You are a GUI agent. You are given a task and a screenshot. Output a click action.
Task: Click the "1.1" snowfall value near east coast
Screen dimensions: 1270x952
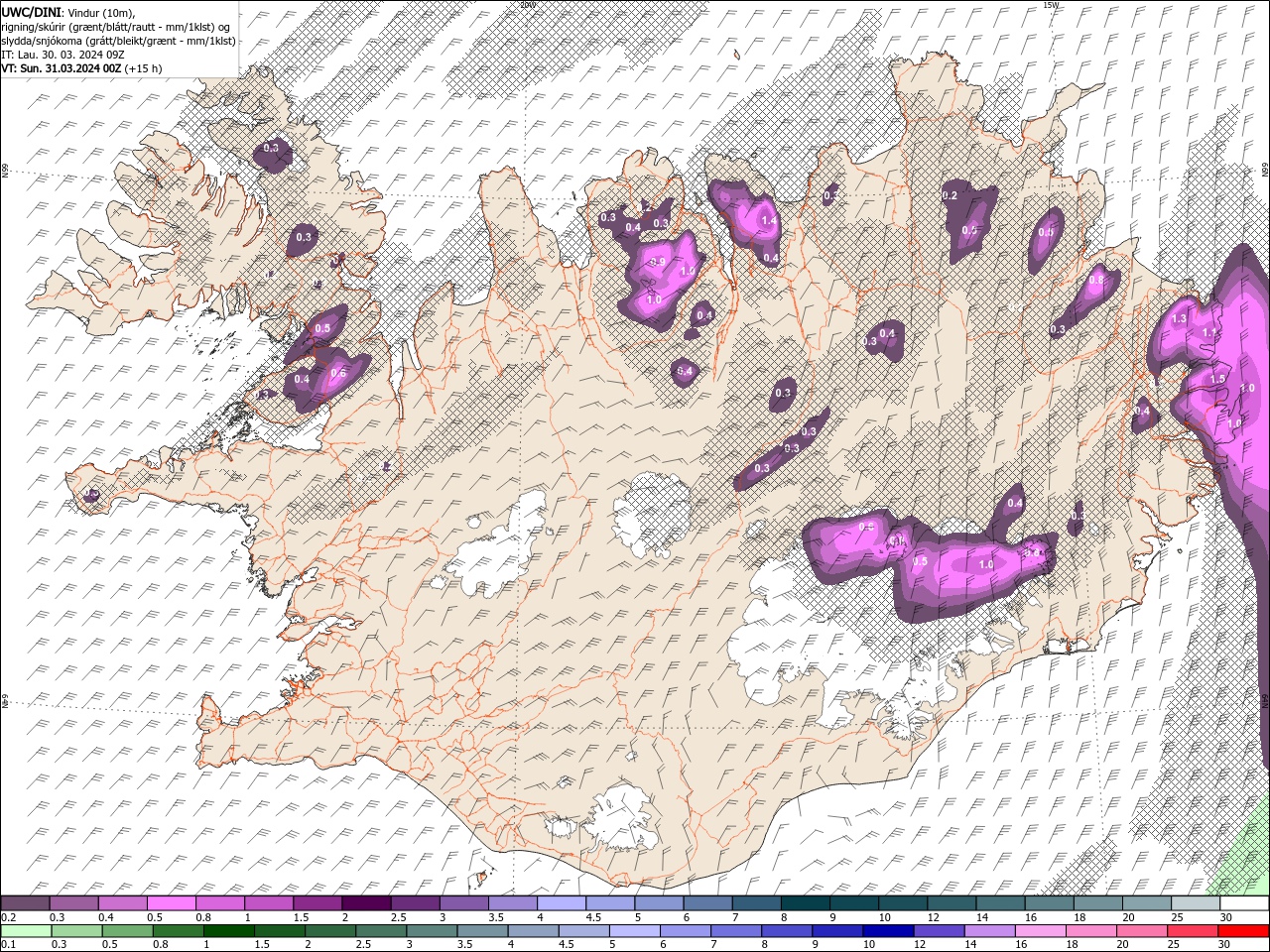[x=1208, y=333]
